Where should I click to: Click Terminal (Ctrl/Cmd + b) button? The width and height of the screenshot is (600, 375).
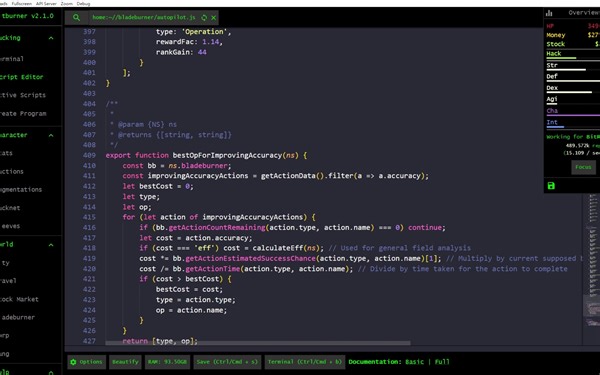[x=305, y=362]
